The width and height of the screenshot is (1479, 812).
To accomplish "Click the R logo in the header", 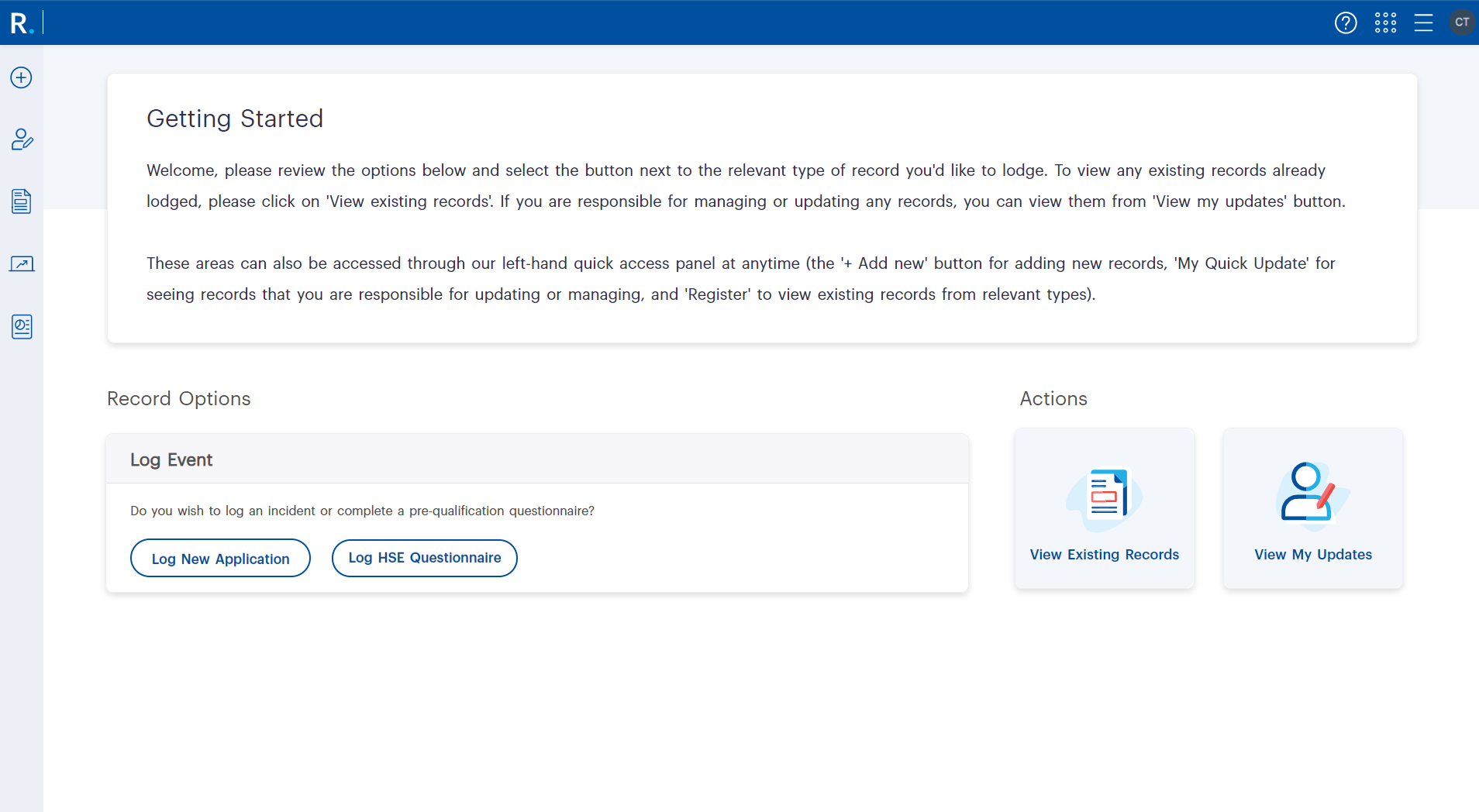I will click(22, 23).
